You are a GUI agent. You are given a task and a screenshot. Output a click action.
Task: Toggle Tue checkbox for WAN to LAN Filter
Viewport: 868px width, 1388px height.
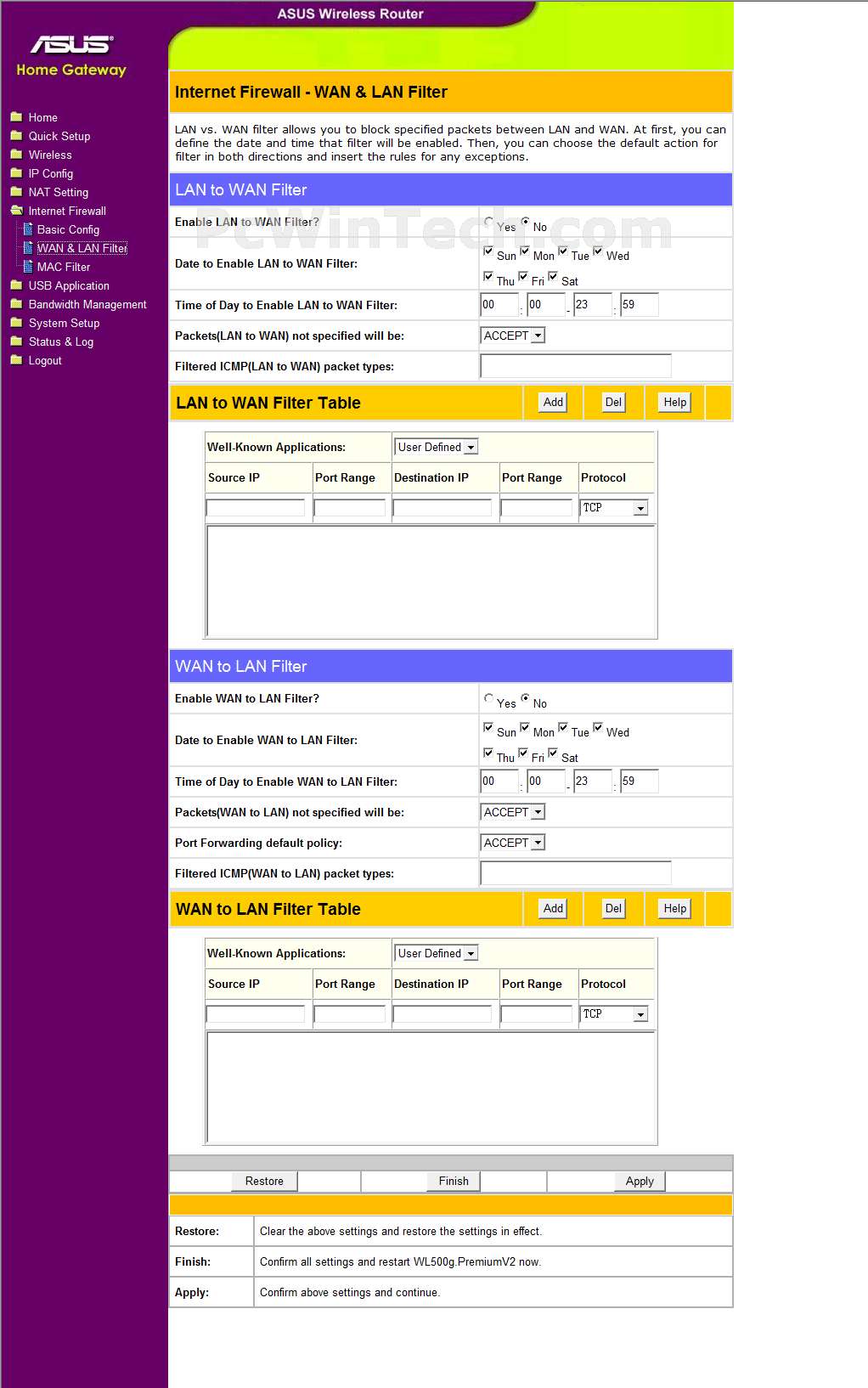(x=563, y=728)
